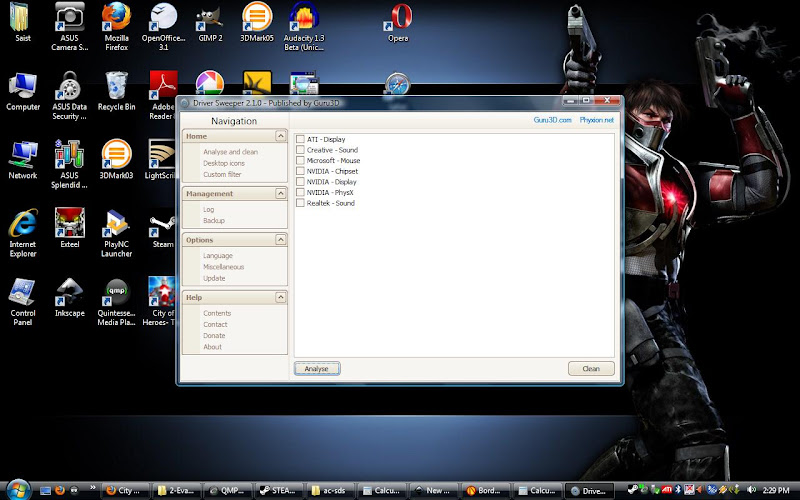Launch 3DMark05 from the desktop

pyautogui.click(x=257, y=23)
